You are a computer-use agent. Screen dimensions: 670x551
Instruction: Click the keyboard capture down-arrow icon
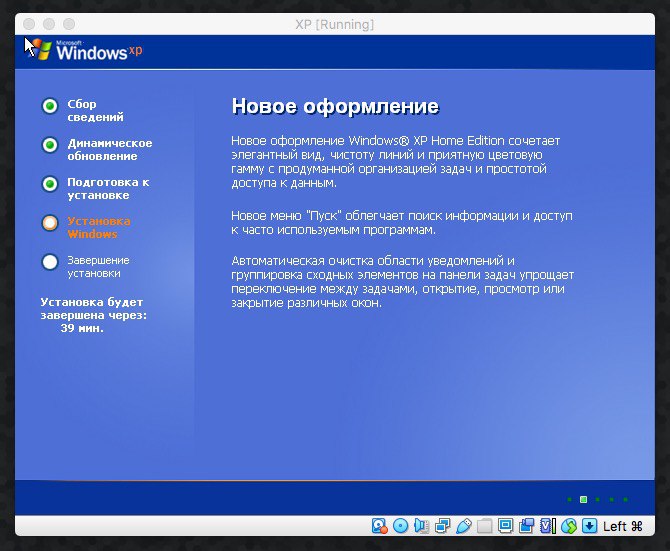pyautogui.click(x=590, y=526)
